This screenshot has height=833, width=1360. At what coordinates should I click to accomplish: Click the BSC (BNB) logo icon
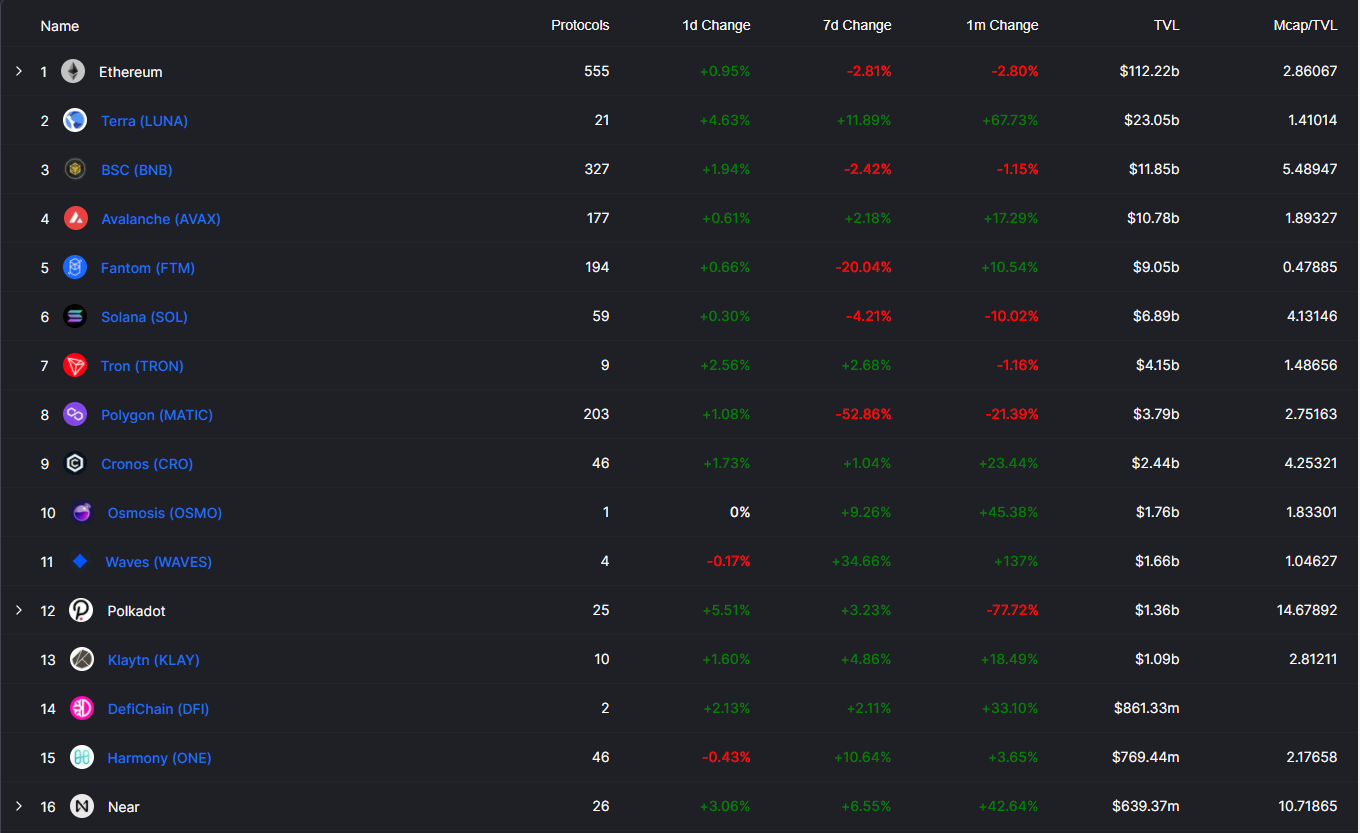tap(75, 169)
